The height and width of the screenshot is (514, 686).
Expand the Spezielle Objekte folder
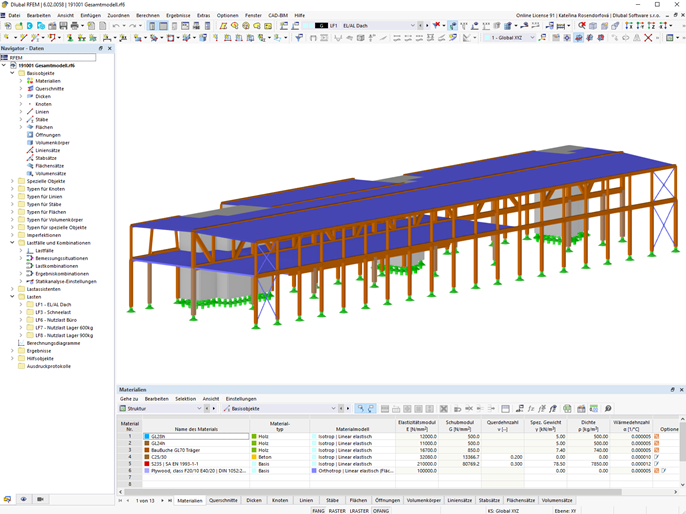12,181
